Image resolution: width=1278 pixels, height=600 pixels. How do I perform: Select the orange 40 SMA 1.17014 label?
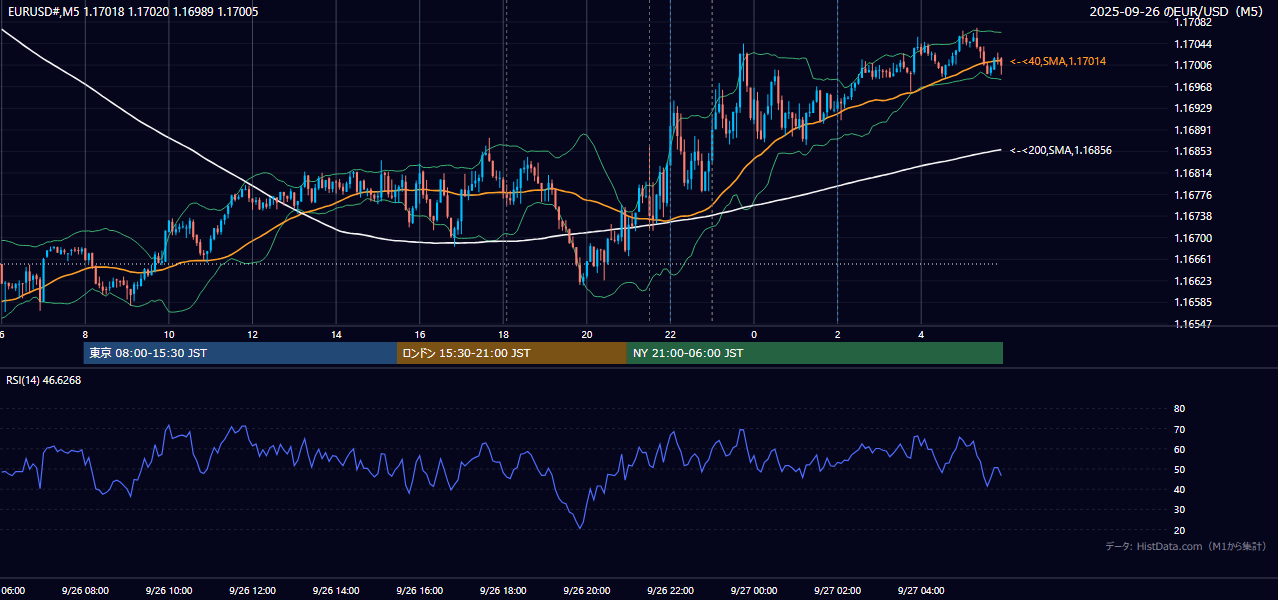1058,62
